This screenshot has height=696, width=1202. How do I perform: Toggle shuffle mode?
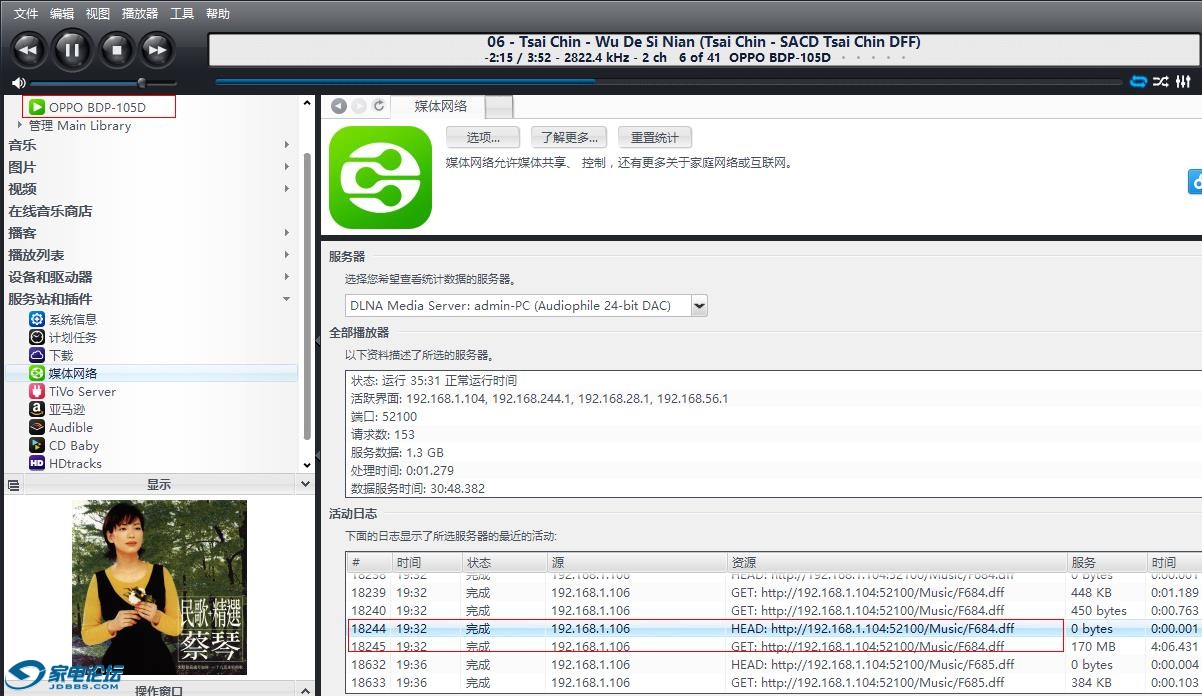pyautogui.click(x=1160, y=82)
